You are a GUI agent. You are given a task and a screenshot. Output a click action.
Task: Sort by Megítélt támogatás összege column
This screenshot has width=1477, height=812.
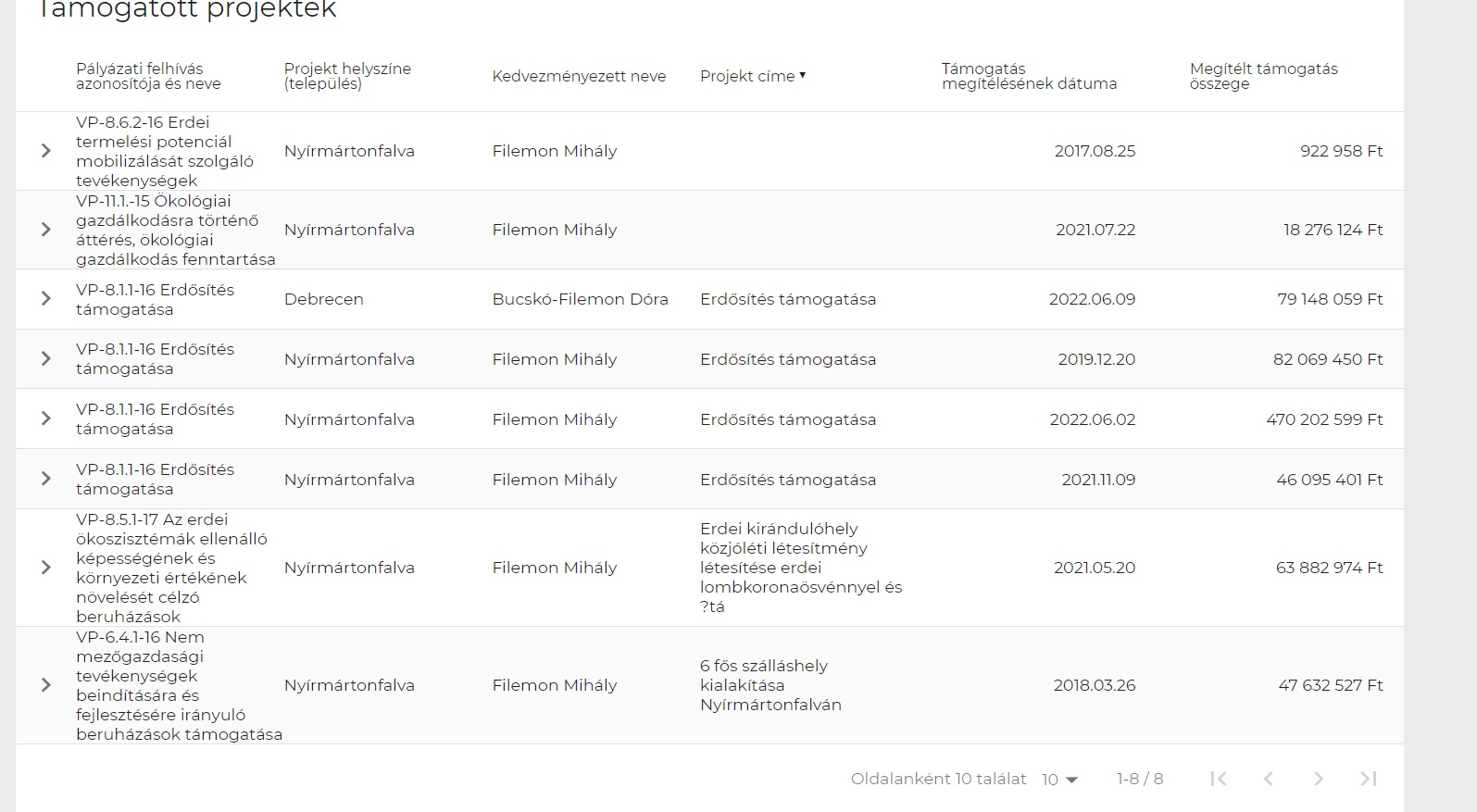(x=1263, y=76)
